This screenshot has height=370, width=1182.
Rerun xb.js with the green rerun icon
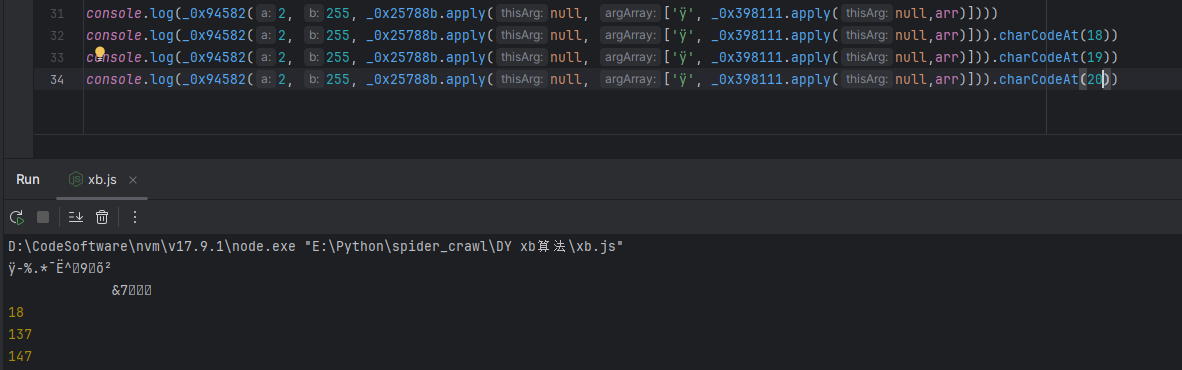coord(17,217)
